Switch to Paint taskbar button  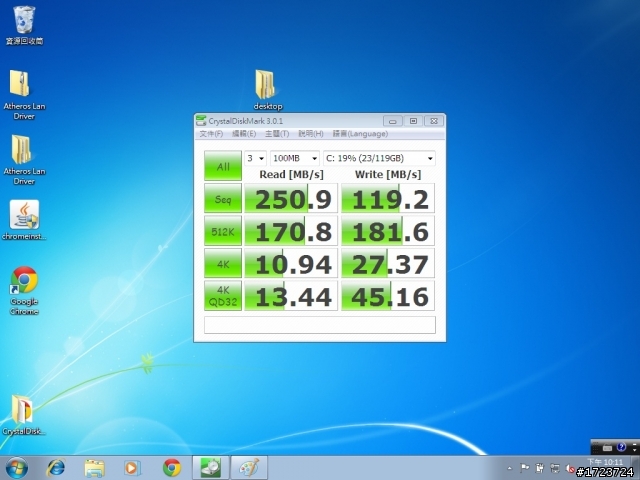[249, 468]
